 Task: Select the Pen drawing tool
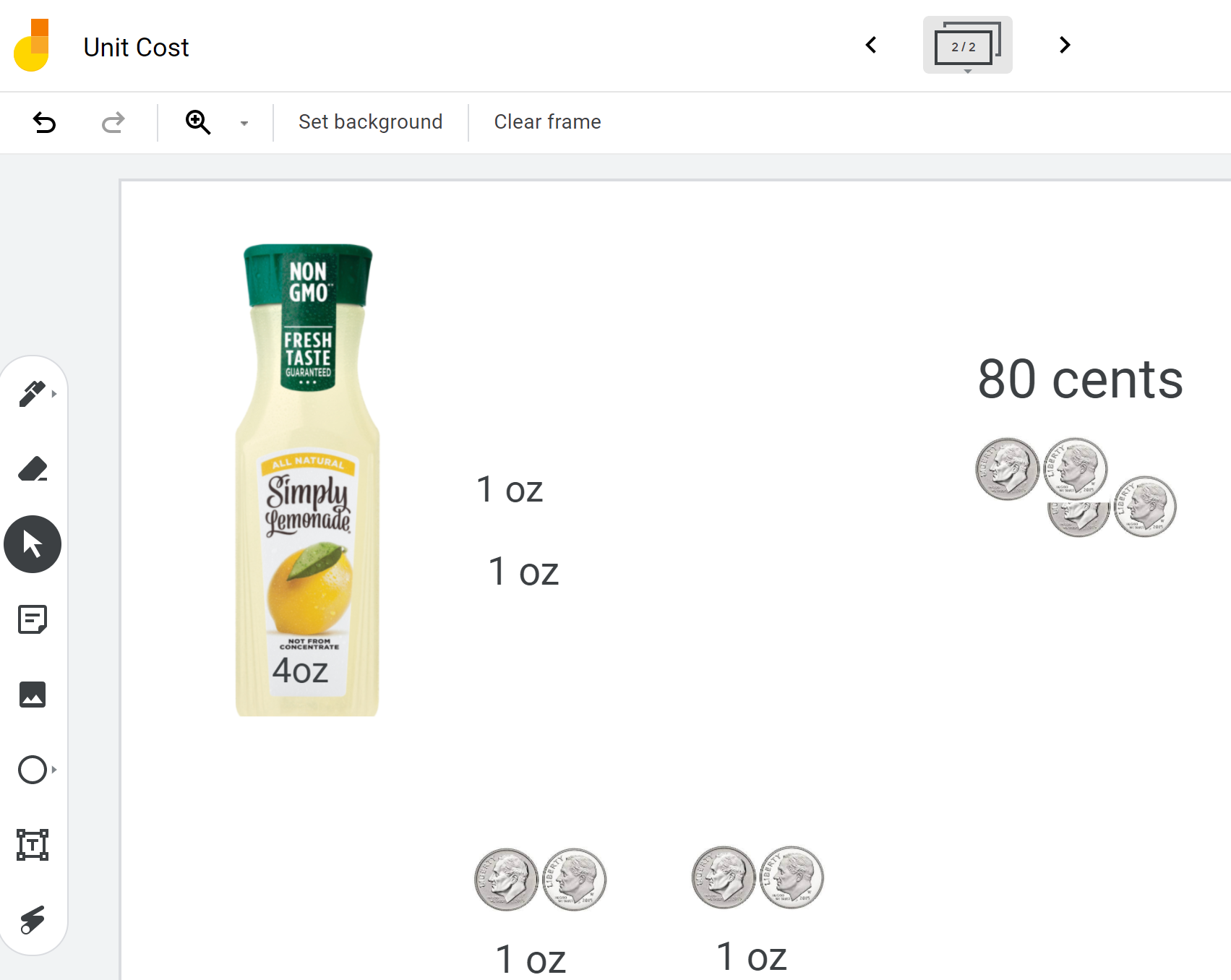32,394
